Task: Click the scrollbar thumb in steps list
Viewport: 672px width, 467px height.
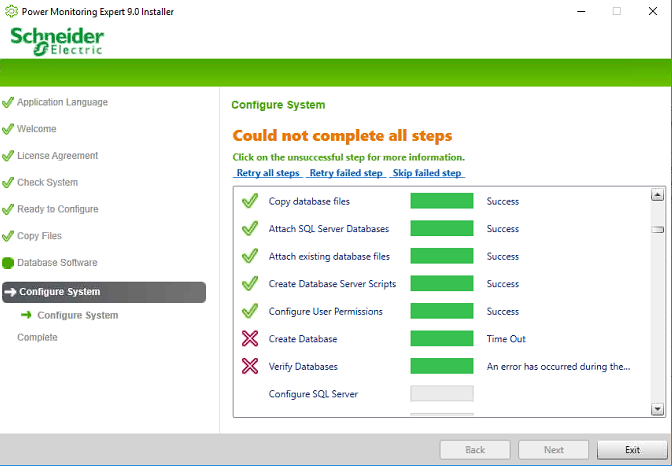Action: point(657,230)
